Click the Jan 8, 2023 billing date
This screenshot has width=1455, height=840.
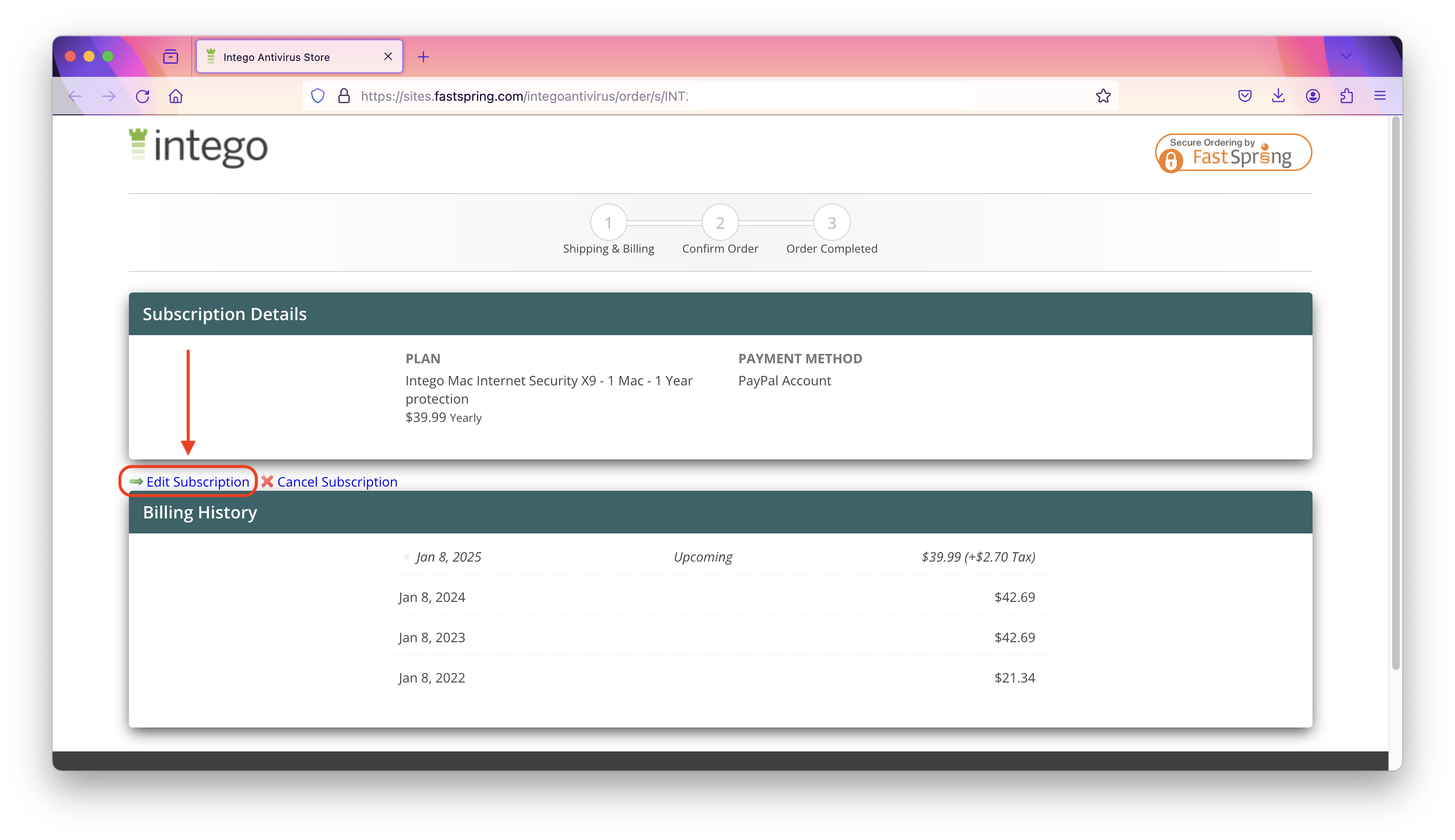coord(432,637)
